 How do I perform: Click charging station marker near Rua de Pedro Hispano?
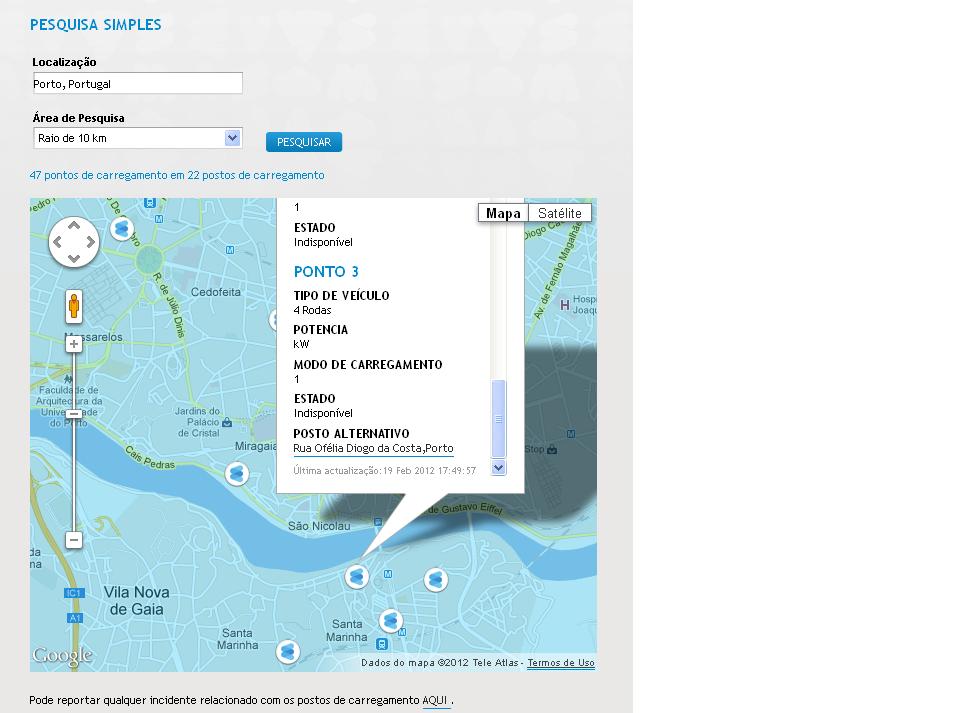click(122, 229)
